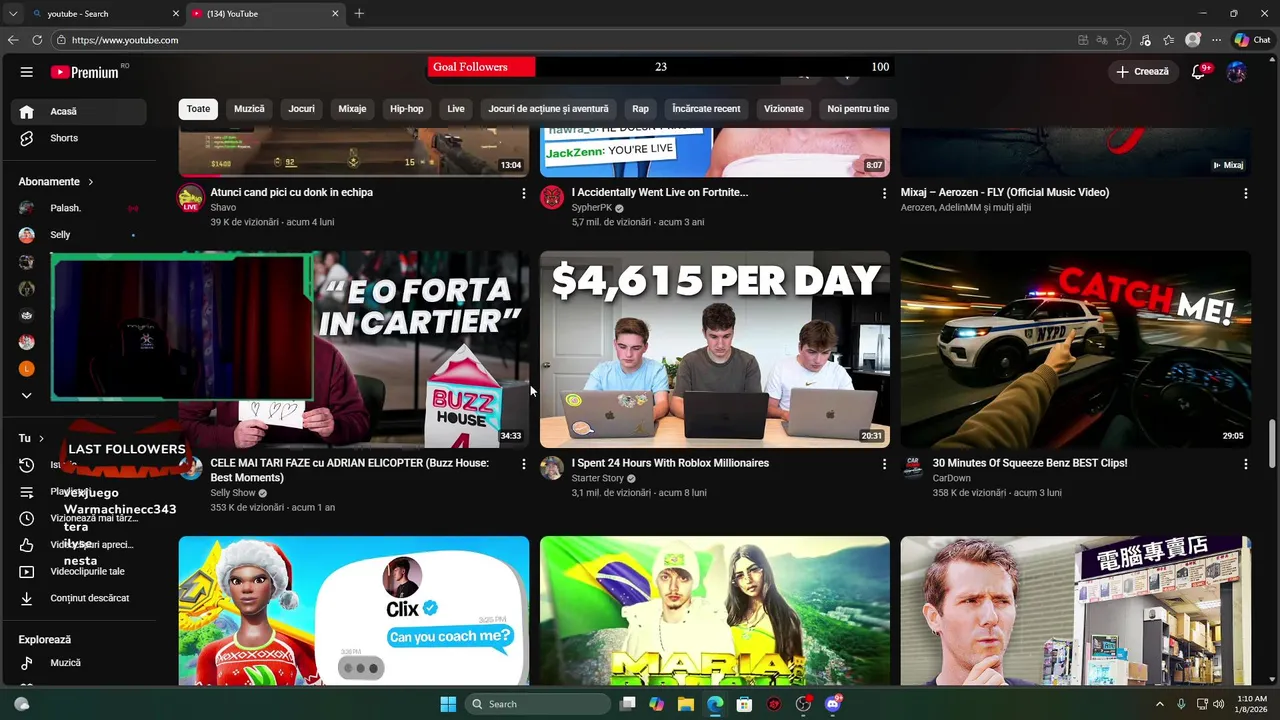This screenshot has width=1280, height=720.
Task: Select Jocuri de acțiune și aventură chip
Action: [548, 109]
